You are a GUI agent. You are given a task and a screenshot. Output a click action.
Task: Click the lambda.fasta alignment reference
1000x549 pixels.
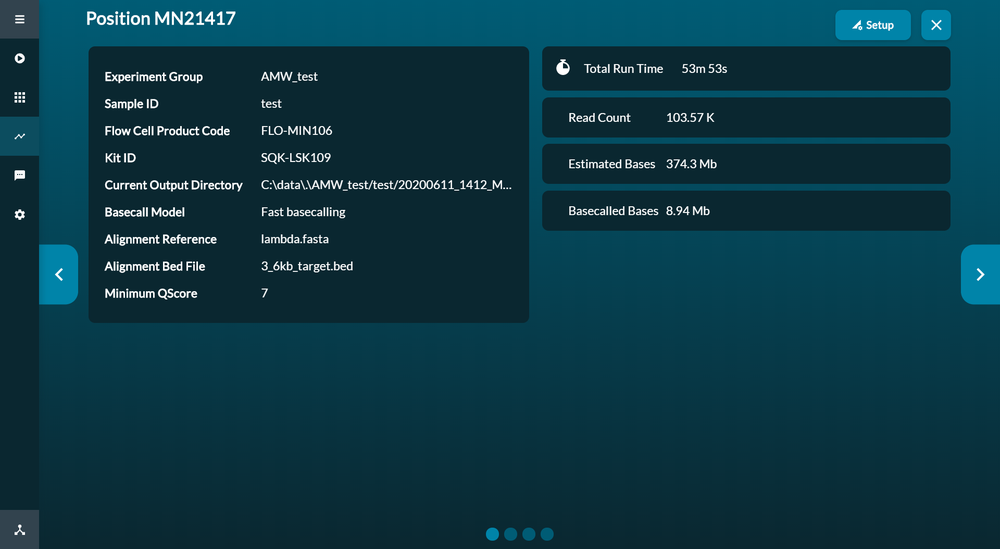295,239
